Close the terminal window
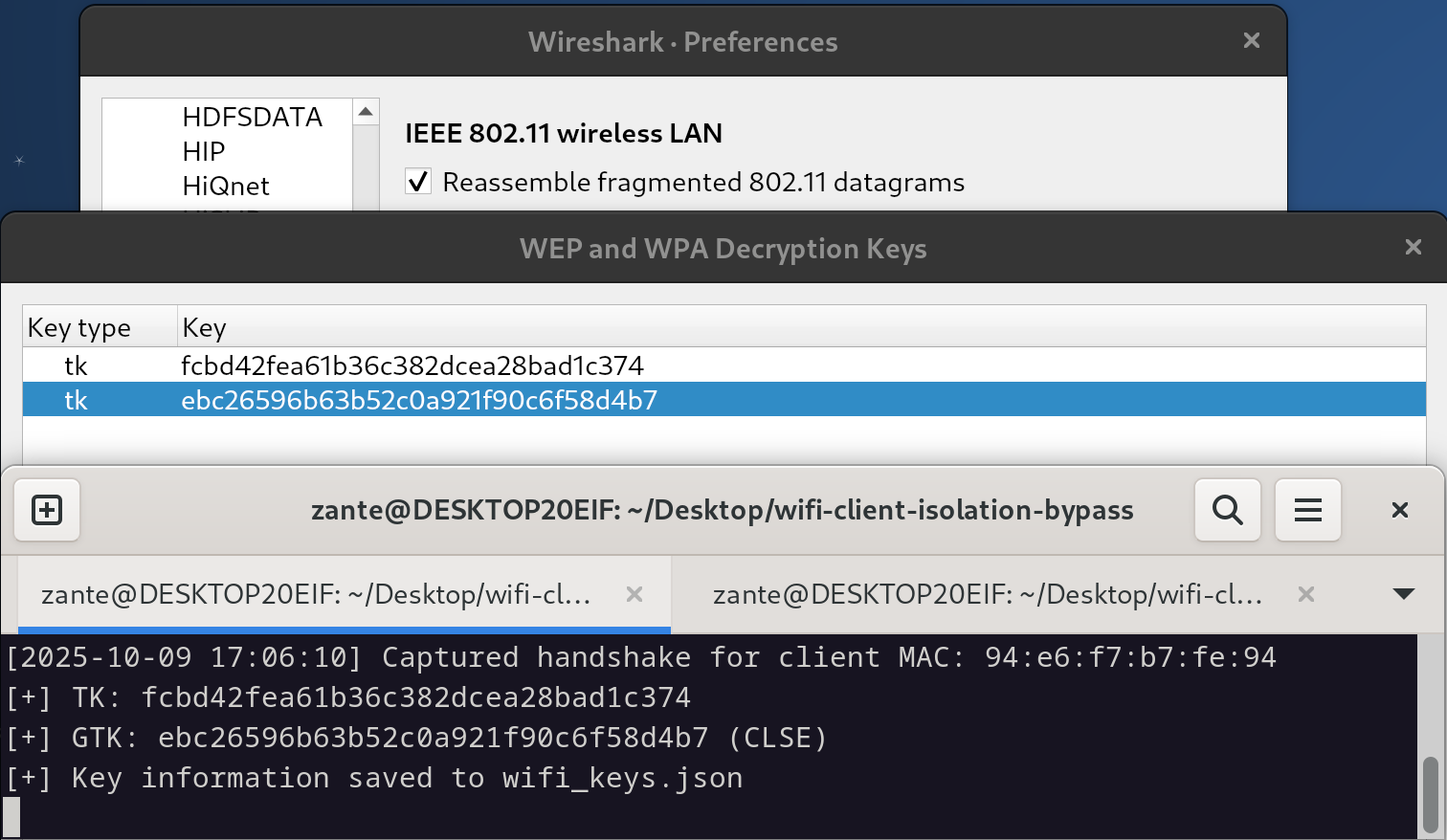 (1399, 510)
